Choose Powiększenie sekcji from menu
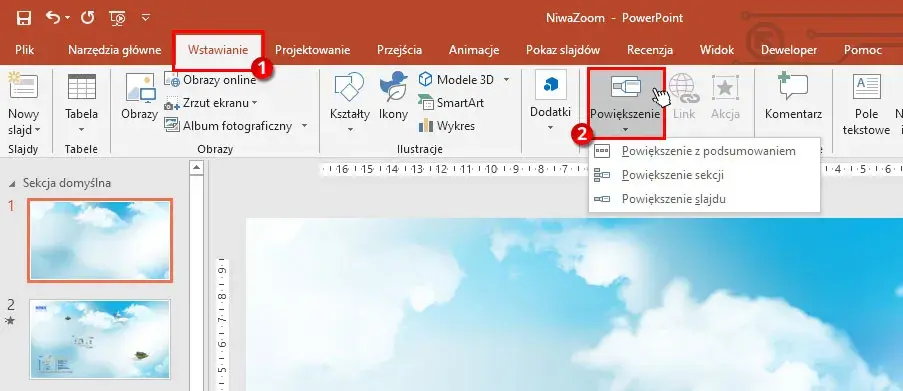The height and width of the screenshot is (391, 903). pyautogui.click(x=704, y=175)
